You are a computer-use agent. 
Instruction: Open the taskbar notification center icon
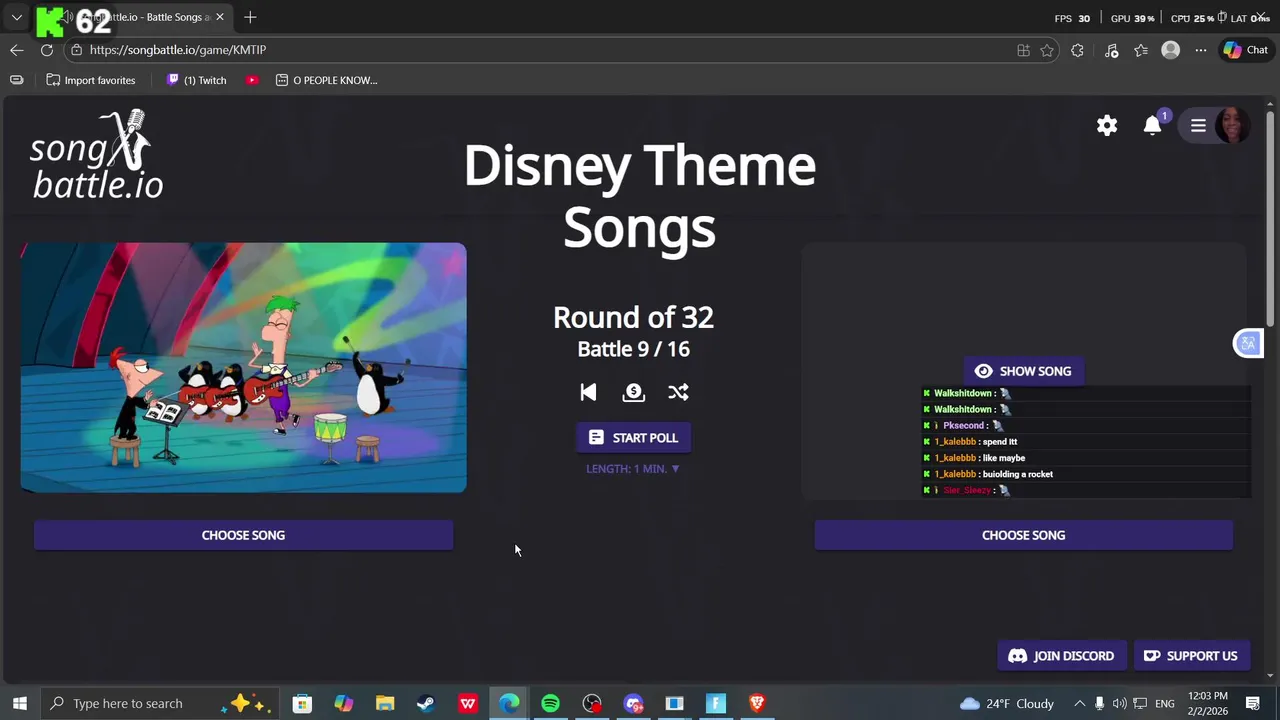tap(1253, 703)
